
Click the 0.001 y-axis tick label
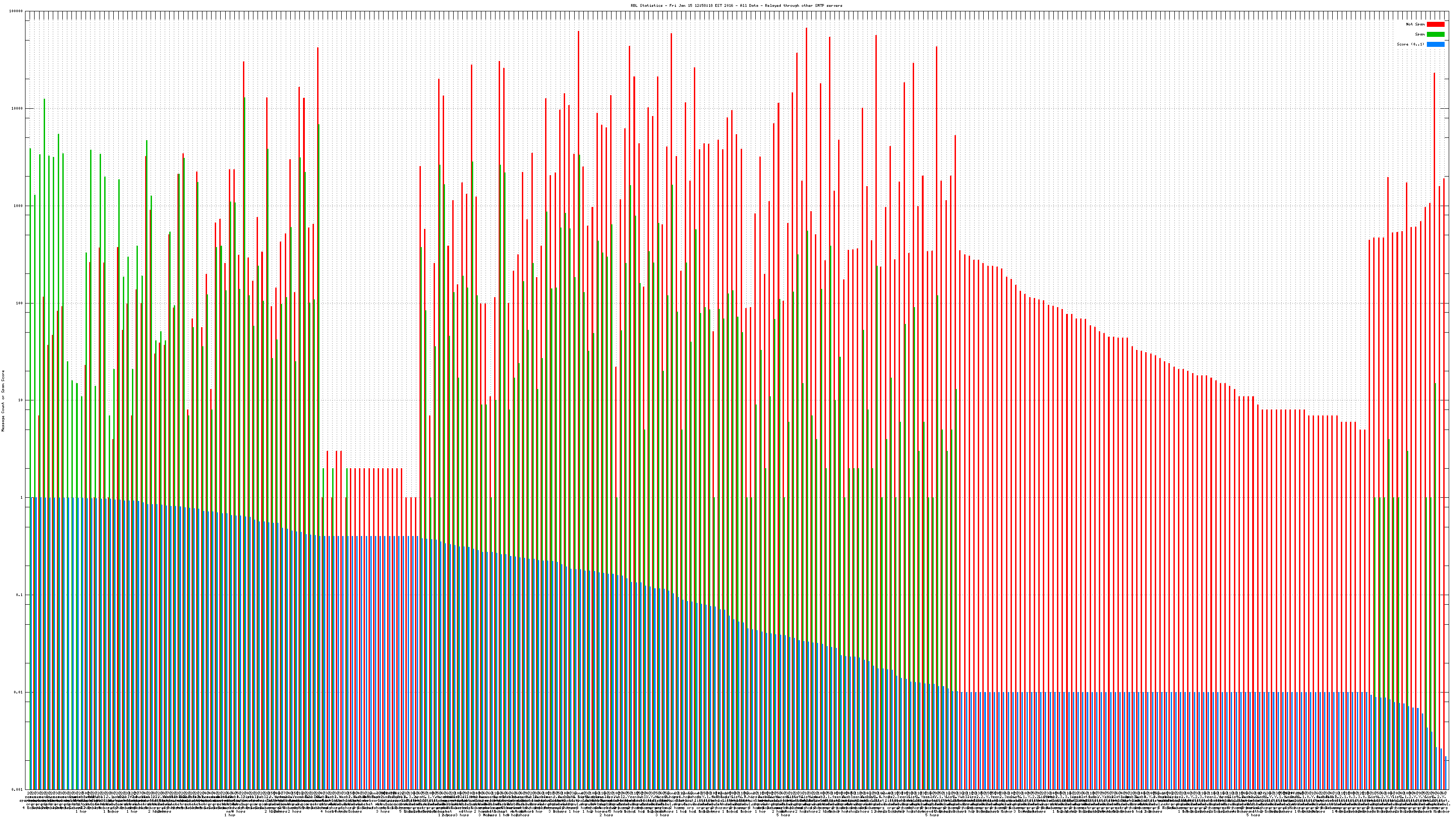[x=17, y=789]
